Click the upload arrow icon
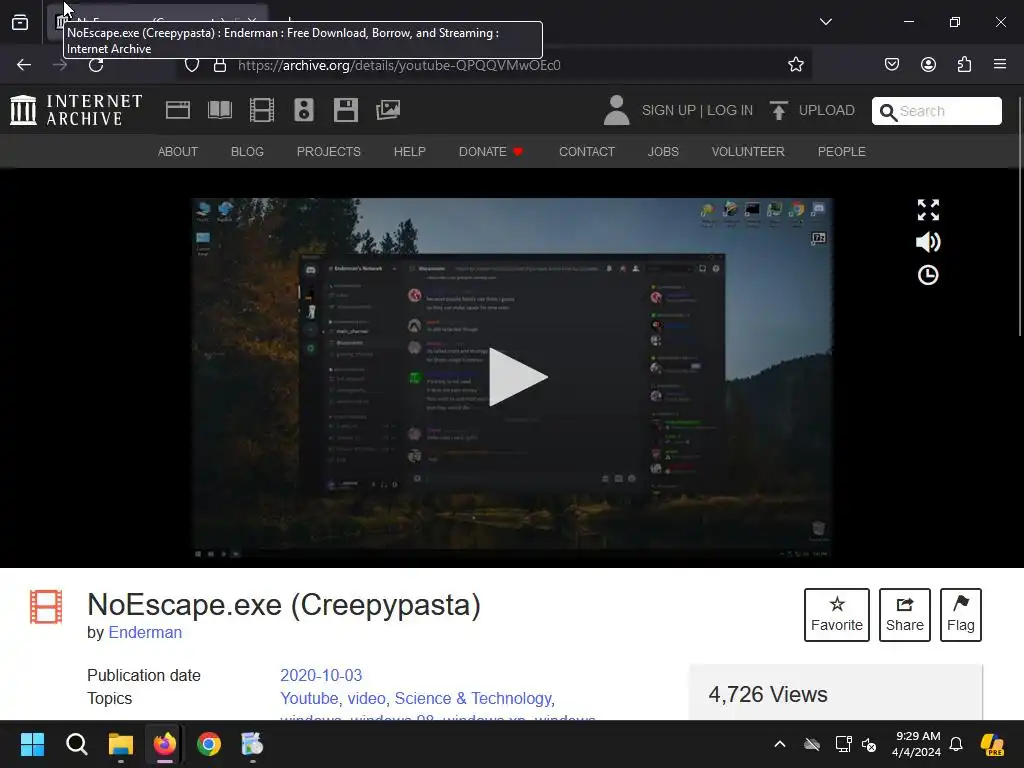Image resolution: width=1024 pixels, height=768 pixels. [778, 110]
